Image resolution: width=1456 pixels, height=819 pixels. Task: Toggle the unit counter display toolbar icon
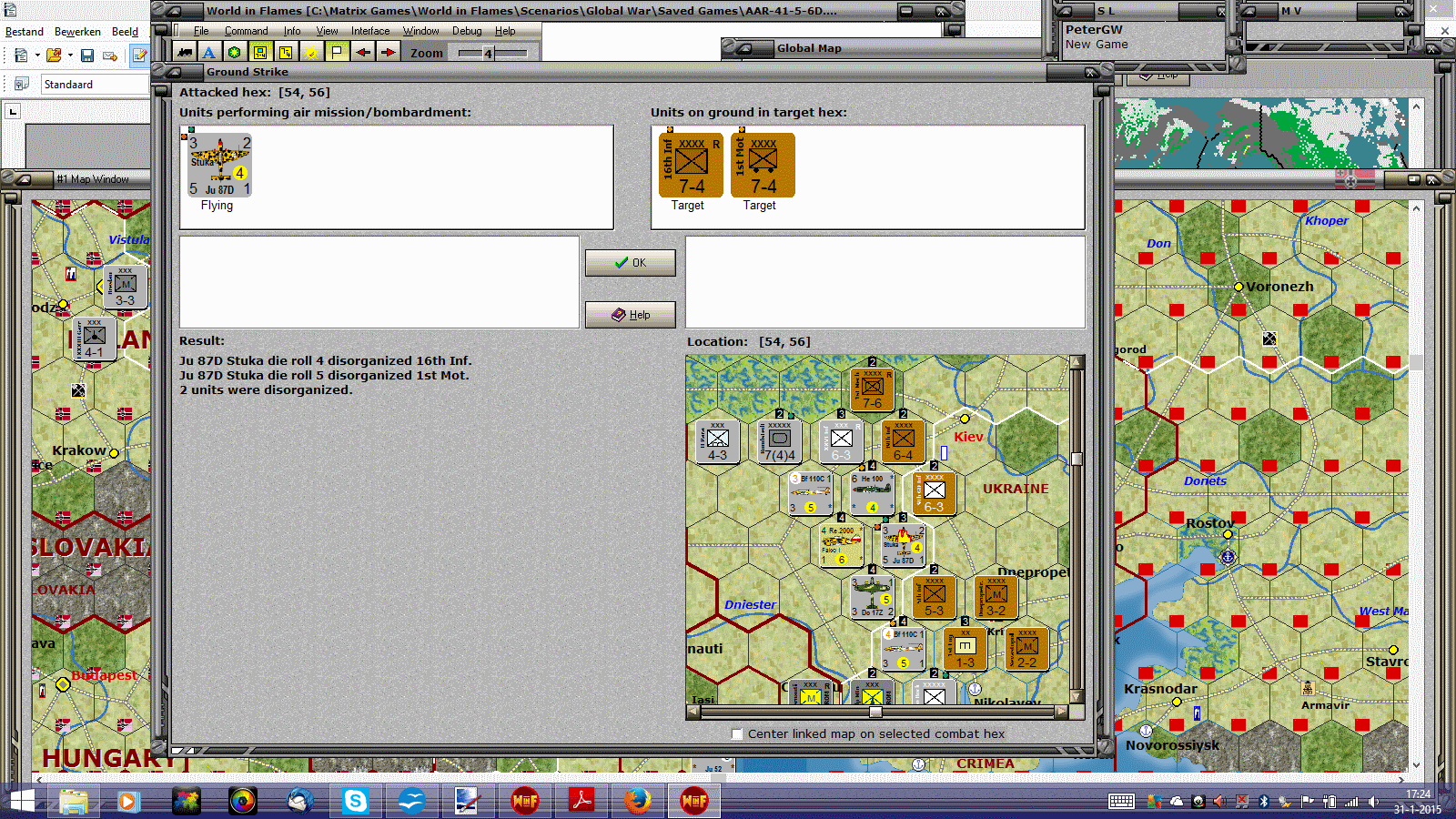pyautogui.click(x=260, y=52)
